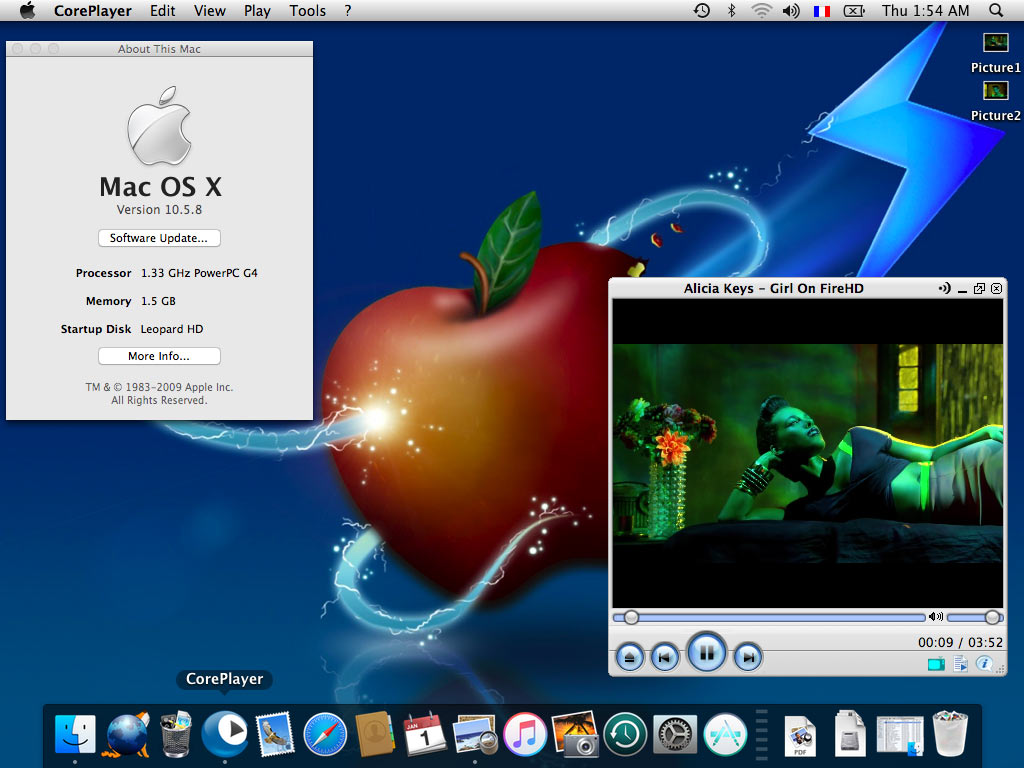The image size is (1024, 768).
Task: Open System Preferences in the Dock
Action: pyautogui.click(x=675, y=734)
